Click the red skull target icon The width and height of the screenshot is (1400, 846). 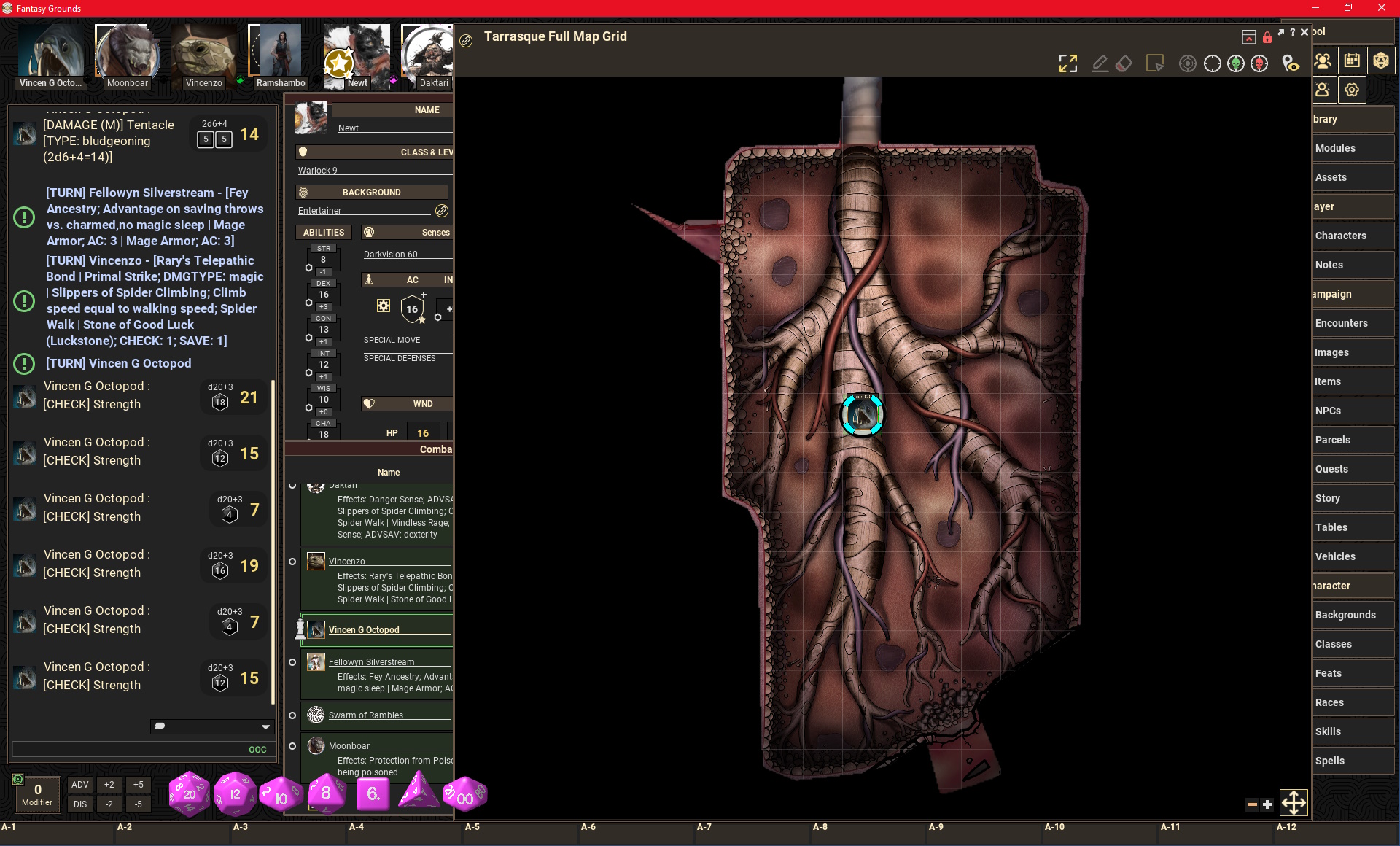1259,63
